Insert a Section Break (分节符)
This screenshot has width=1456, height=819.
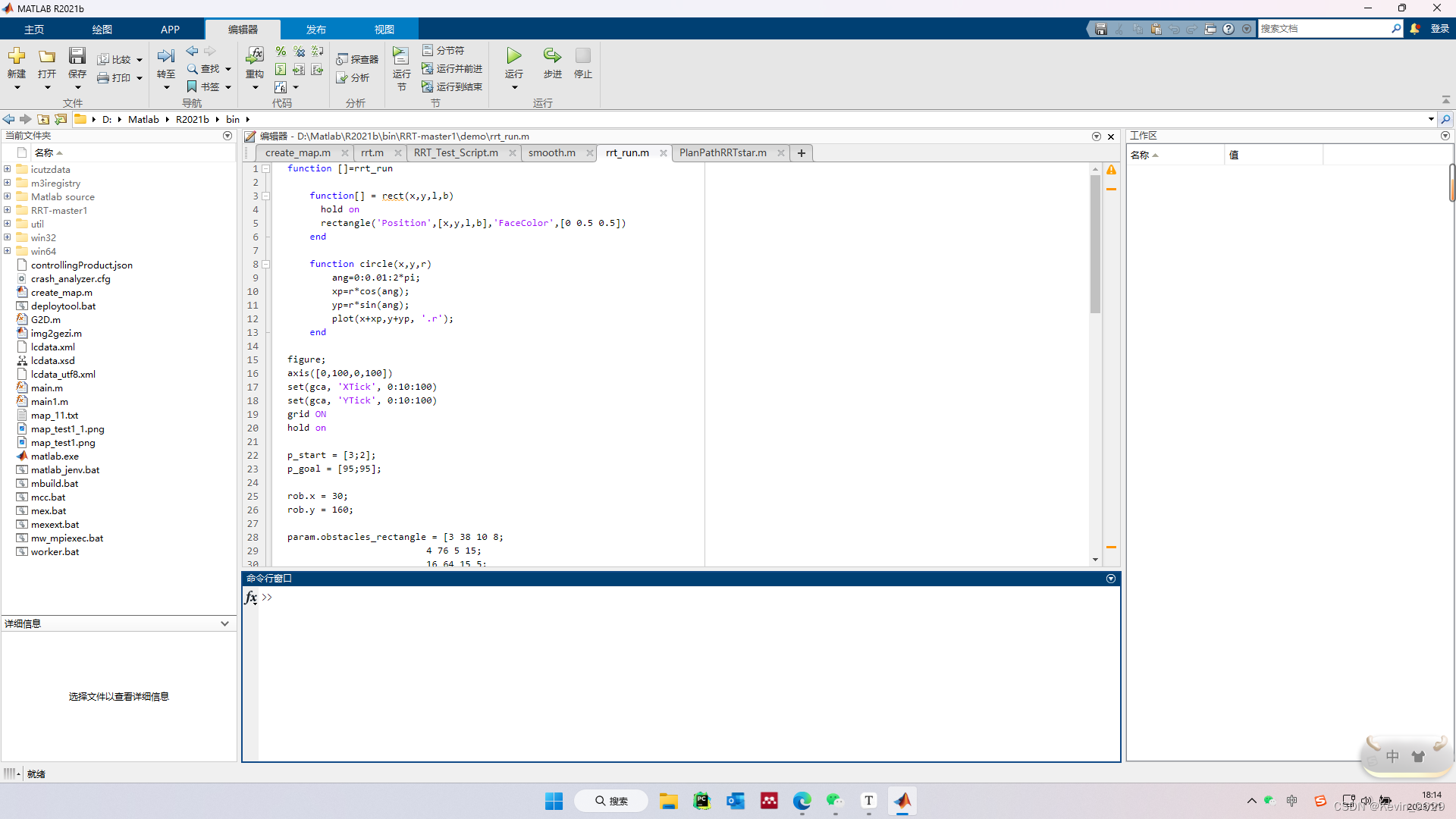[x=444, y=50]
